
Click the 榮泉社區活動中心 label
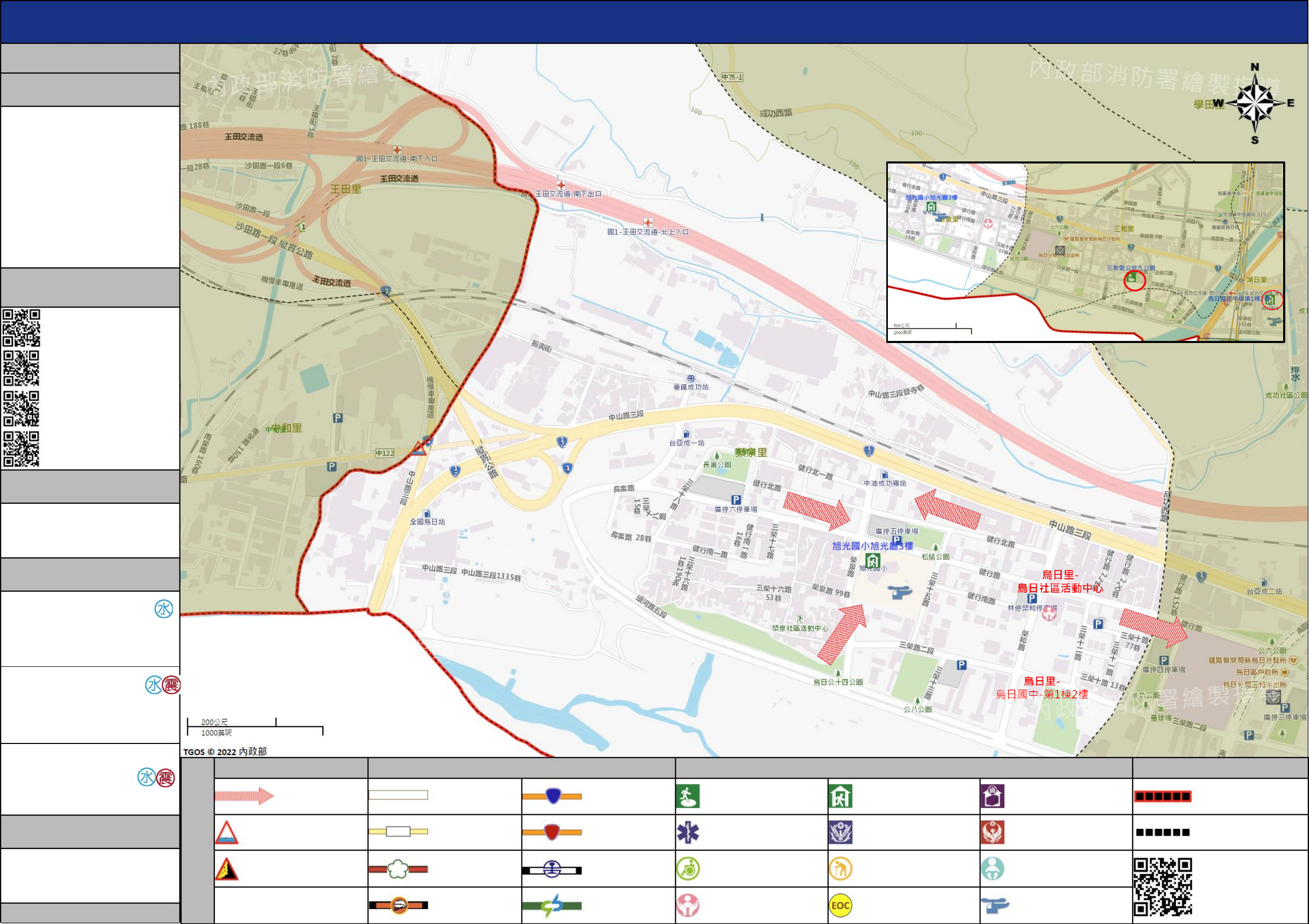pyautogui.click(x=800, y=628)
